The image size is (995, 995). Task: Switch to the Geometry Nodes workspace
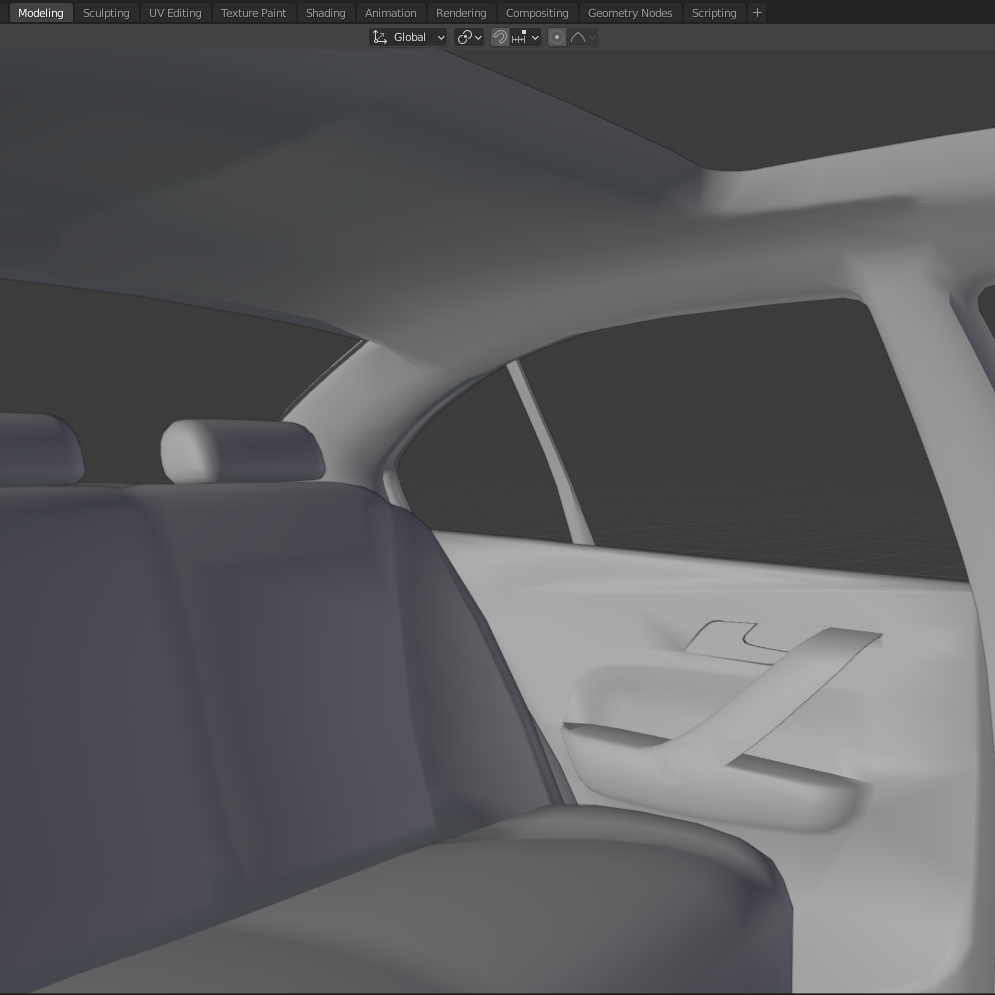pos(630,13)
